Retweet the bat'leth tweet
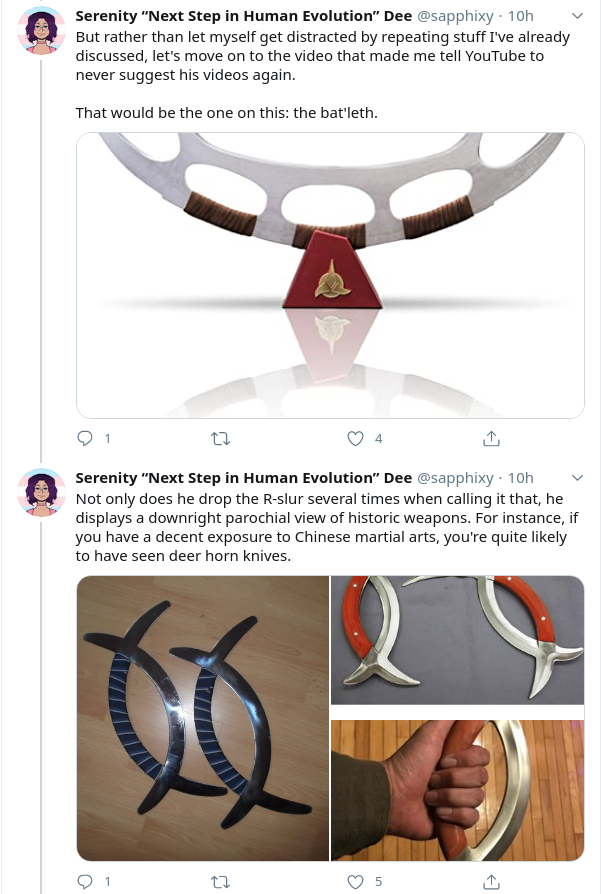 pos(220,438)
